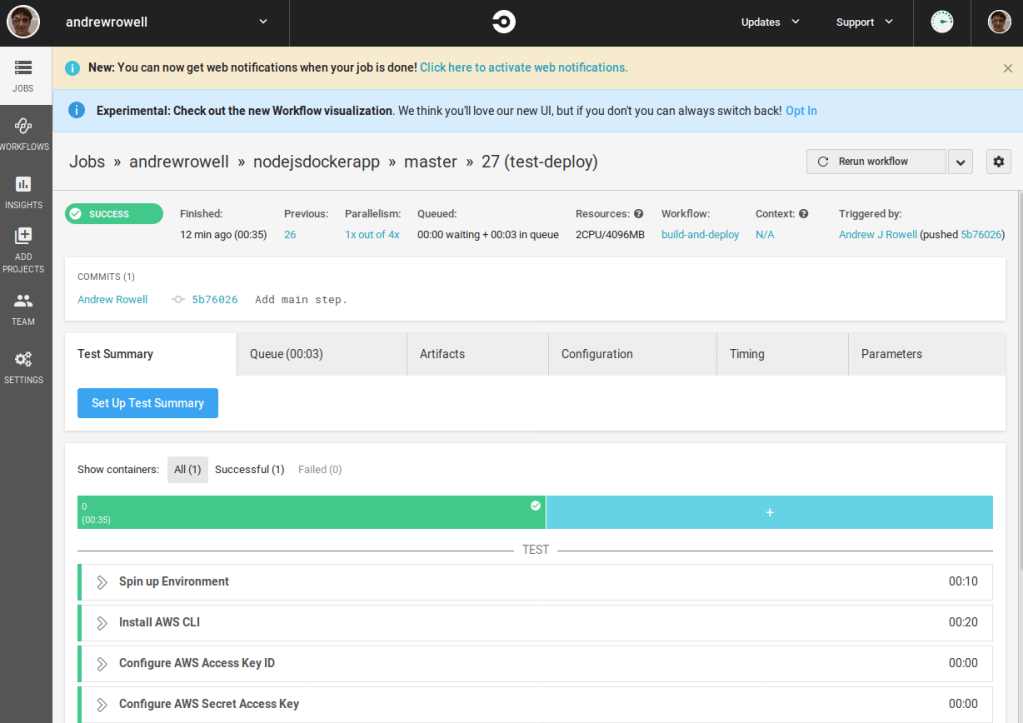This screenshot has height=723, width=1023.
Task: Click the build-and-deploy workflow link
Action: click(x=700, y=235)
